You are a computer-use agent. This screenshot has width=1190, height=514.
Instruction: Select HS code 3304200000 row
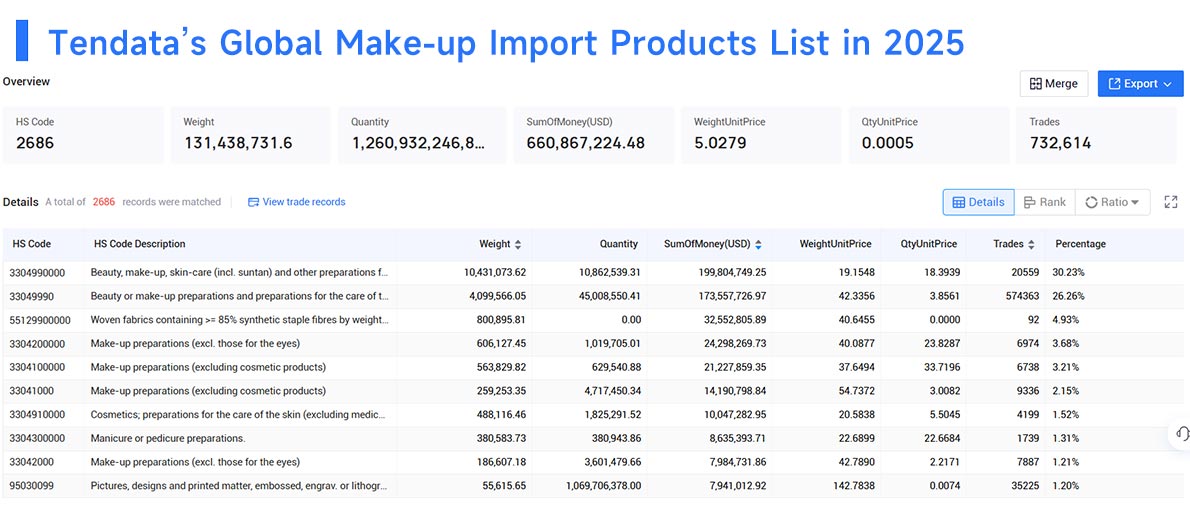[x=593, y=343]
